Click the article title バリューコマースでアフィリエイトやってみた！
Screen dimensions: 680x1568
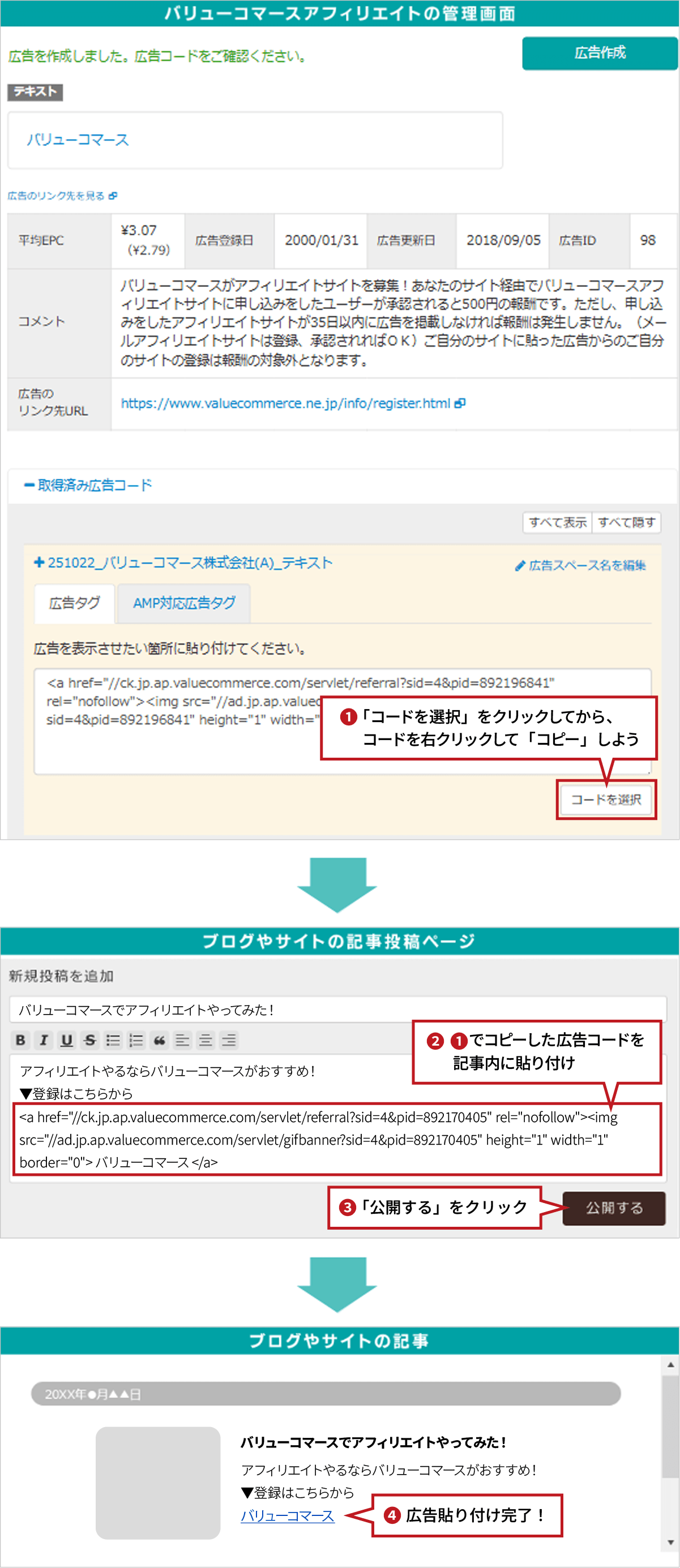click(x=373, y=1442)
